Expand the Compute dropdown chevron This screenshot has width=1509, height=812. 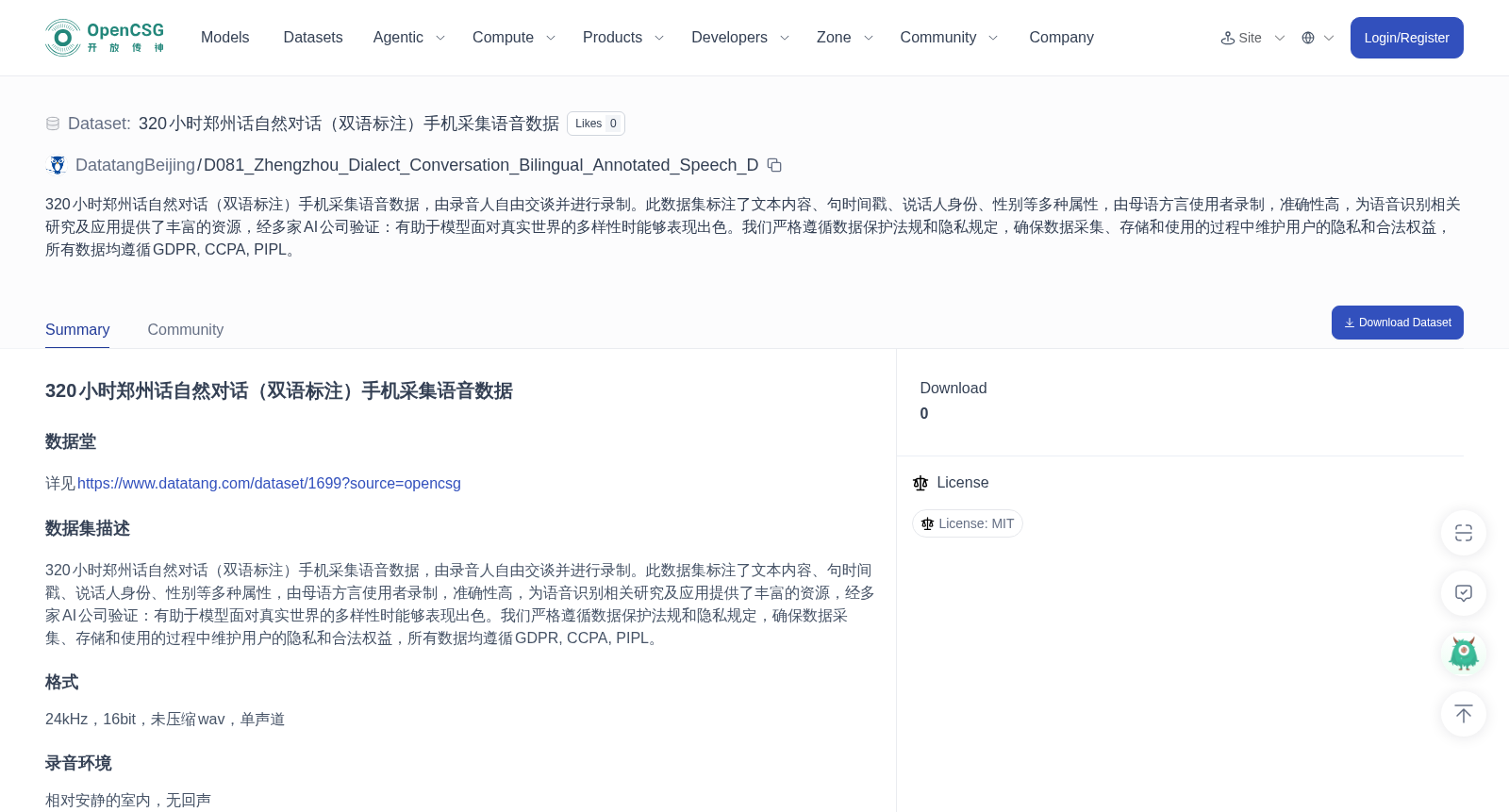(551, 38)
